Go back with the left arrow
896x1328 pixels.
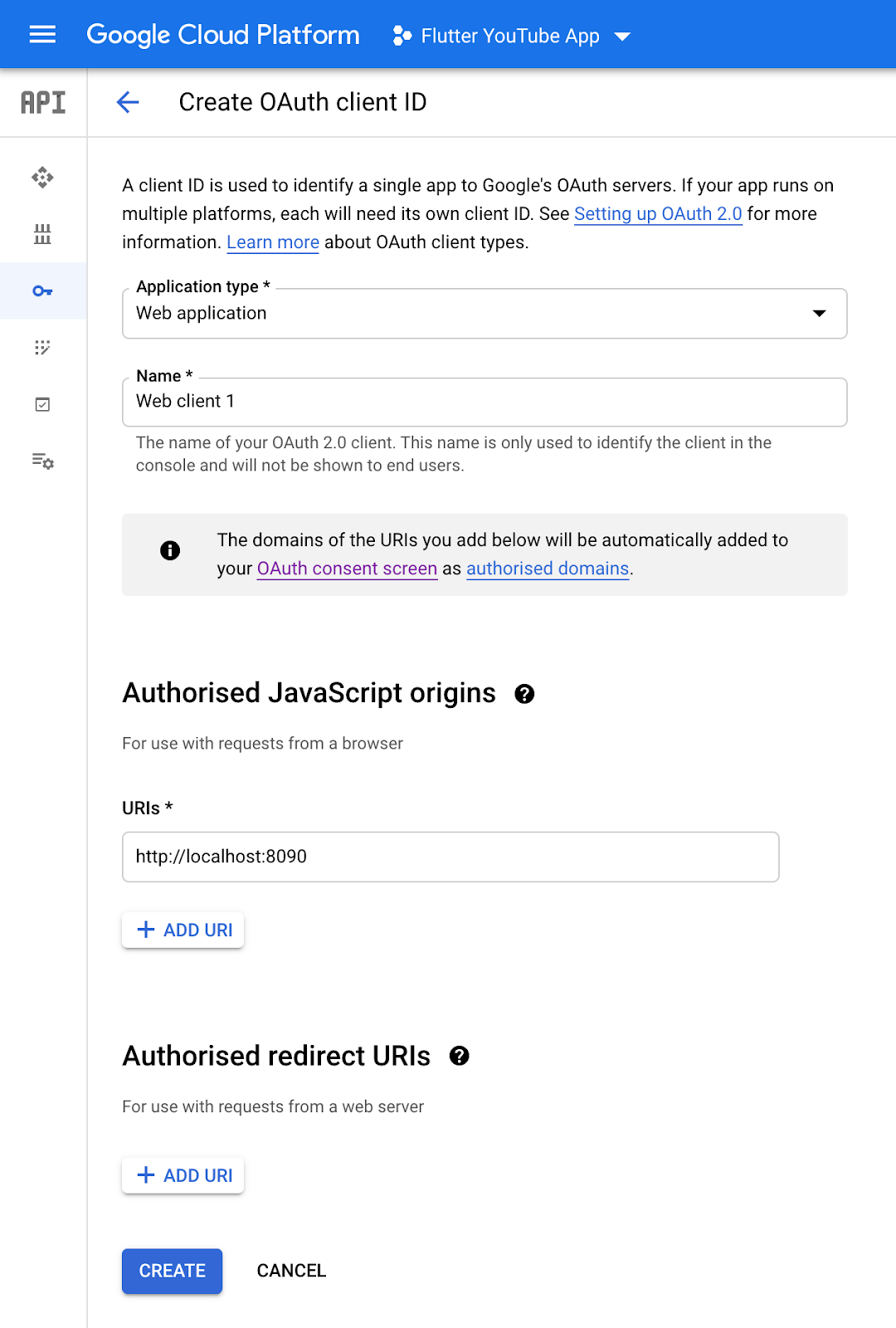point(128,102)
